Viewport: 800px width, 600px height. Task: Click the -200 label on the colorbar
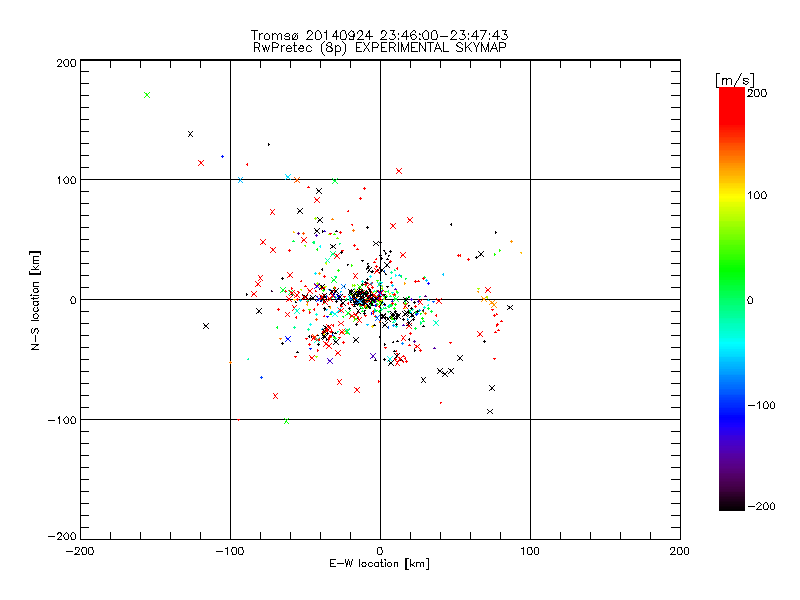(761, 506)
